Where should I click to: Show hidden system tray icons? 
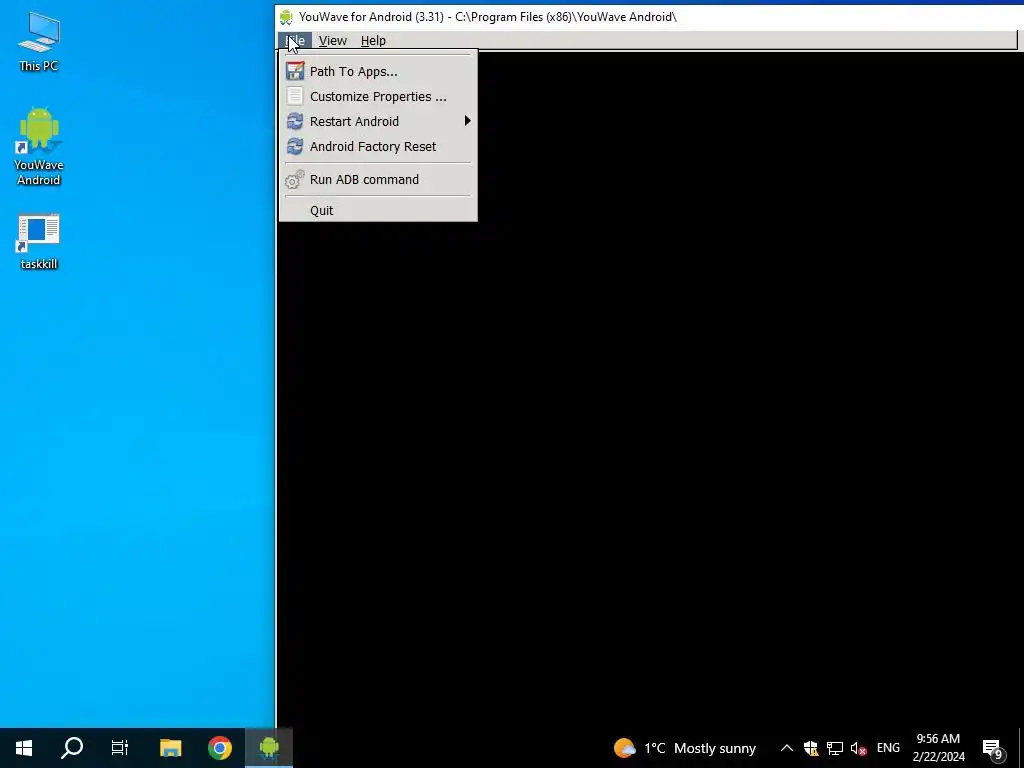pyautogui.click(x=786, y=748)
